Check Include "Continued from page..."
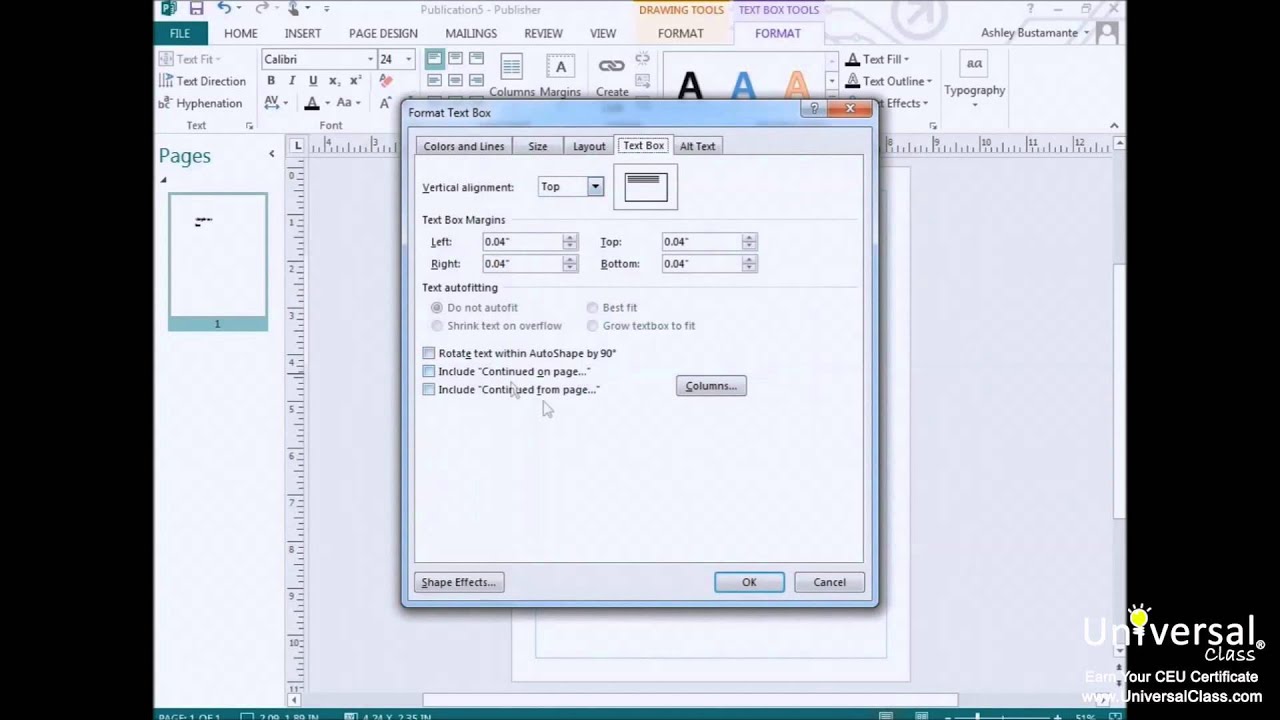 tap(429, 389)
